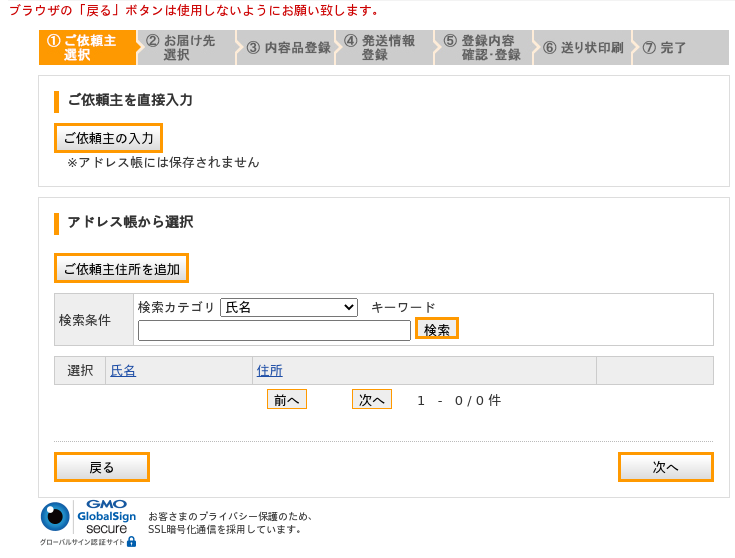Jump to step ⑤ 登録内容確認・登録
This screenshot has height=558, width=735.
[484, 47]
